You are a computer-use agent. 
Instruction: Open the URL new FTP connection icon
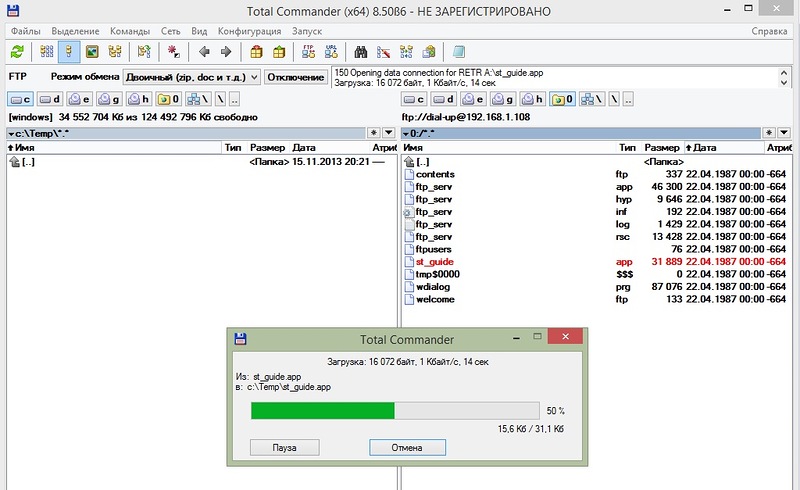coord(331,52)
